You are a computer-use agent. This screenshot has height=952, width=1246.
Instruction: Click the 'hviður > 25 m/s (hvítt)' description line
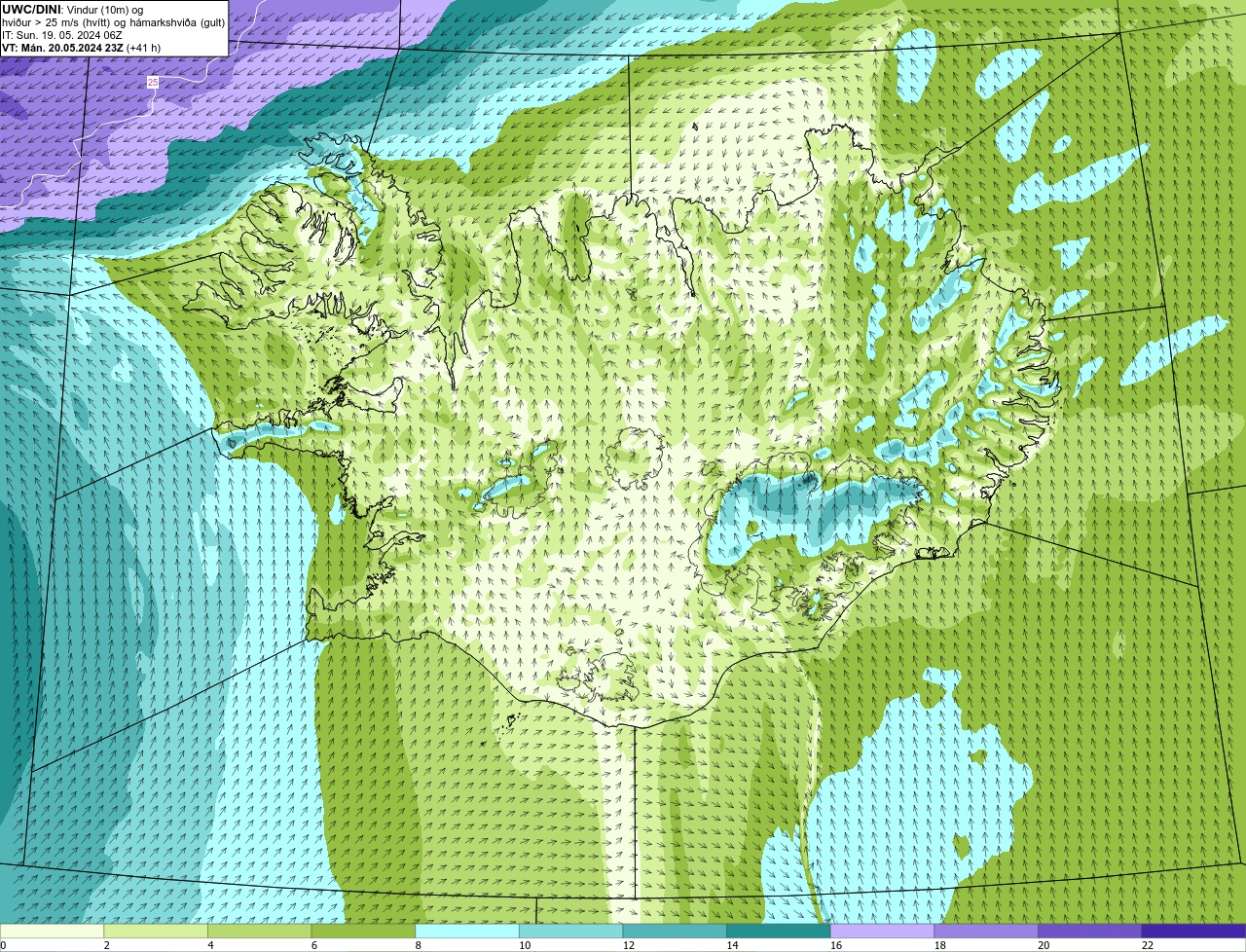(x=113, y=22)
